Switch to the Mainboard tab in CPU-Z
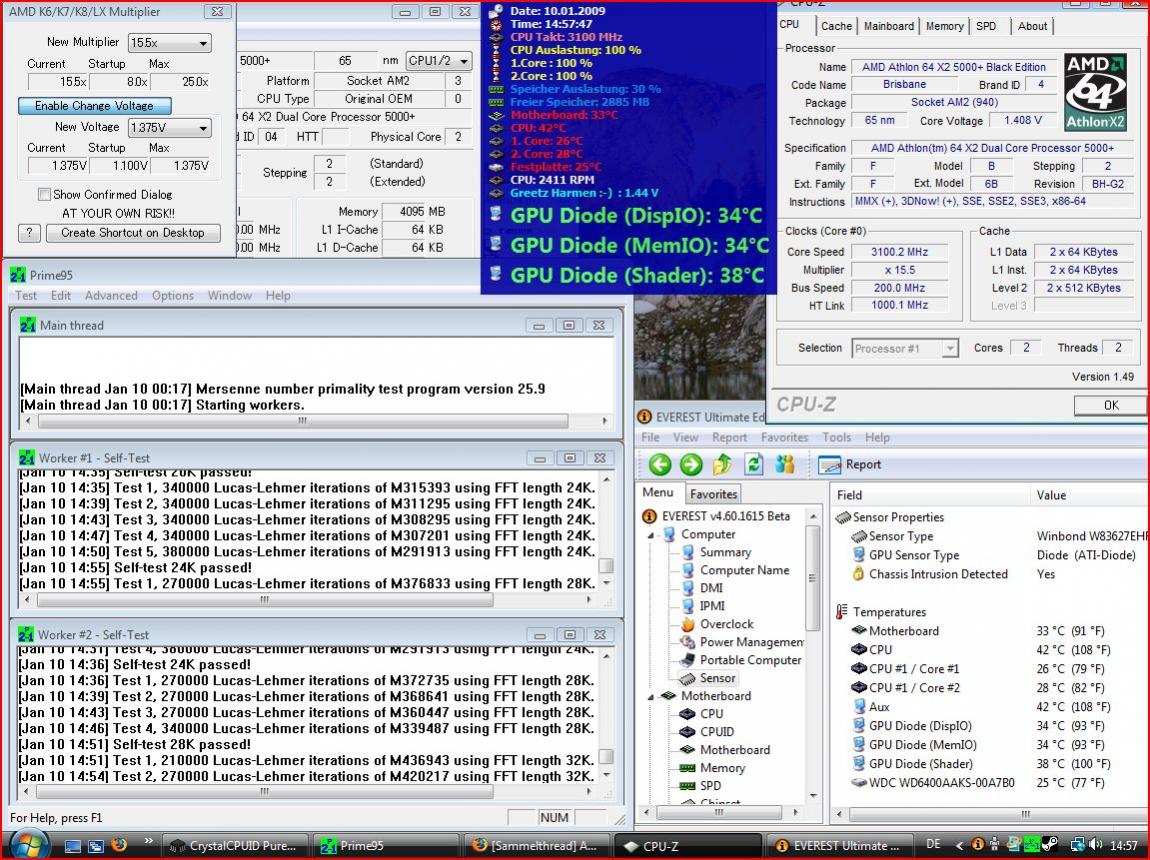This screenshot has height=860, width=1150. click(888, 26)
